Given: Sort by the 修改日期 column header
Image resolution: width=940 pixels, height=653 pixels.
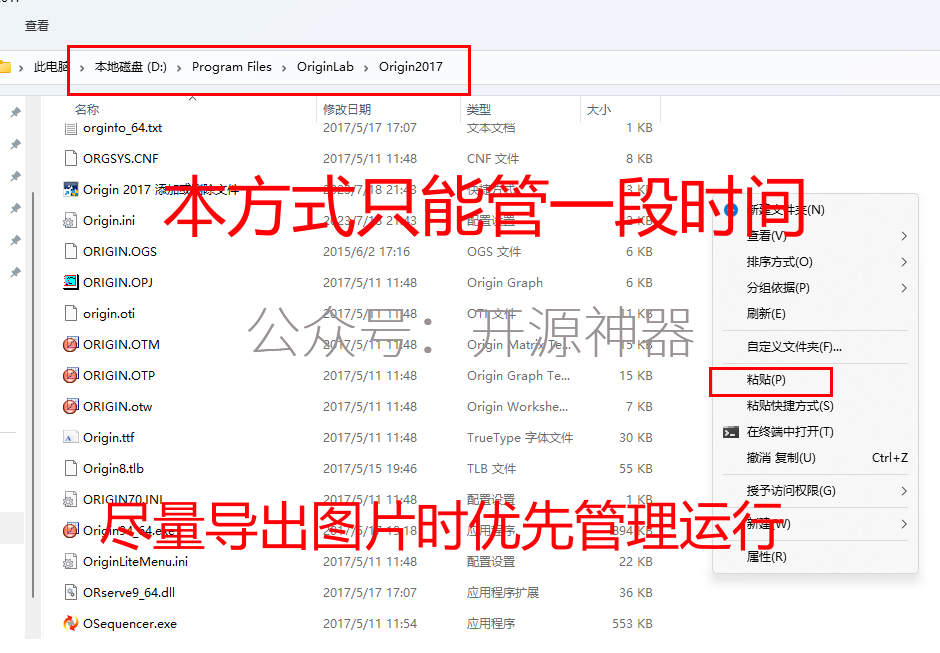Looking at the screenshot, I should click(347, 109).
